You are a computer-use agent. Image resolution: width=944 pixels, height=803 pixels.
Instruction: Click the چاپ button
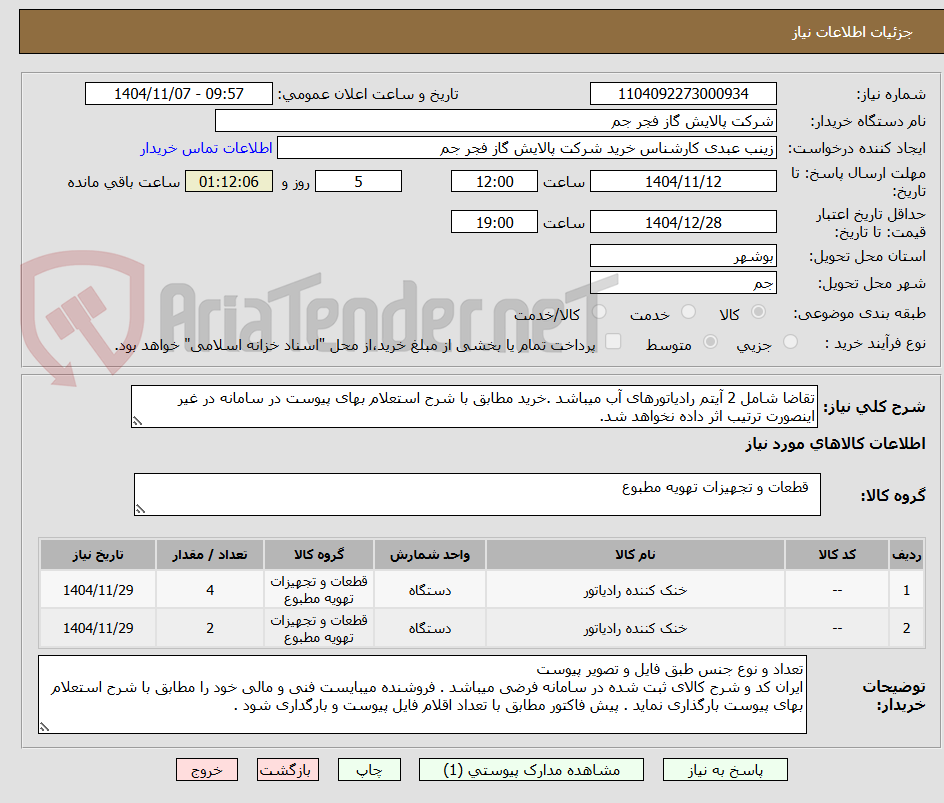click(369, 769)
